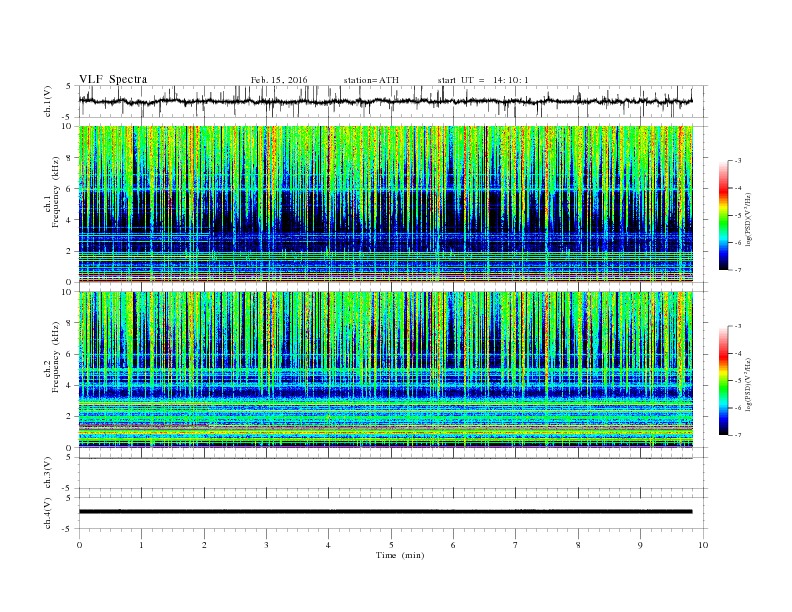
Task: Click the time axis tick label "10"
Action: 703,545
